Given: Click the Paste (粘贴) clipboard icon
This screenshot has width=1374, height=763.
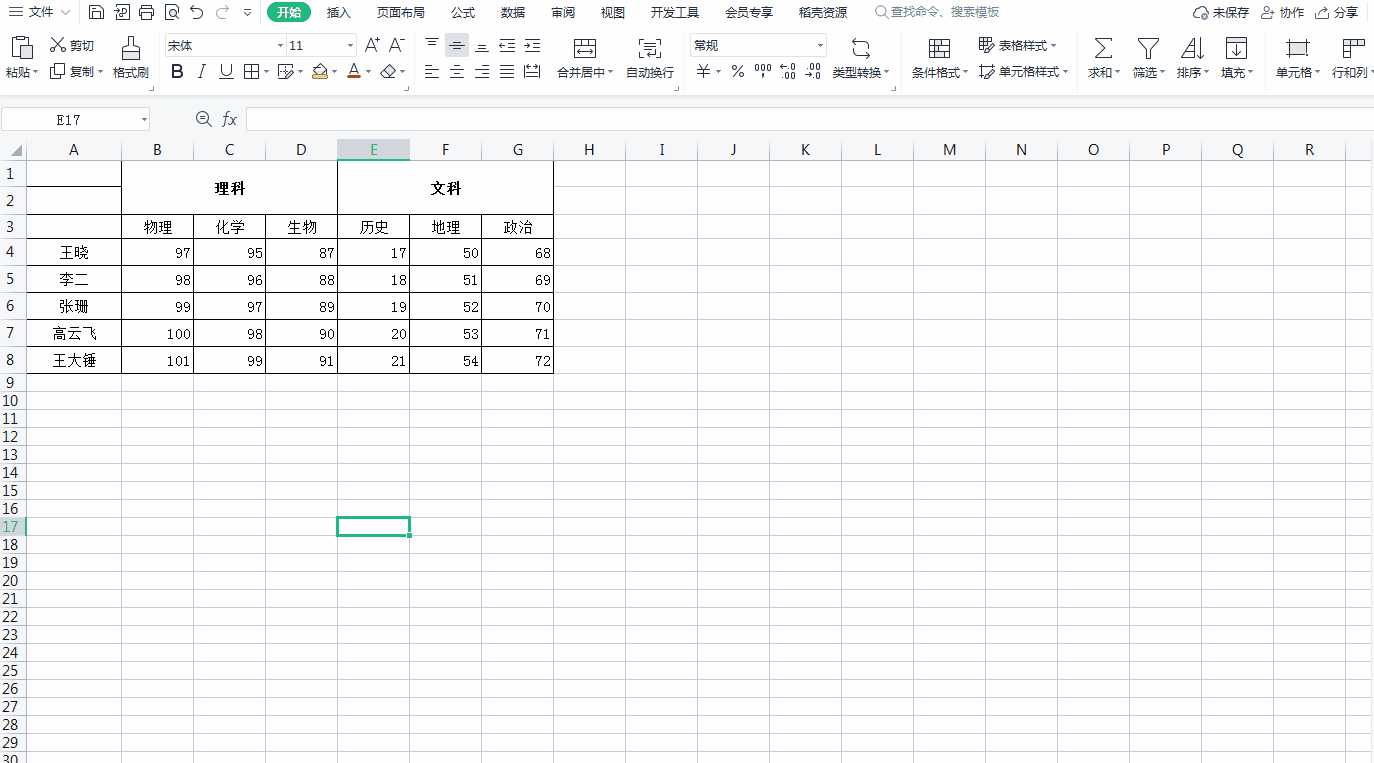Looking at the screenshot, I should tap(21, 48).
